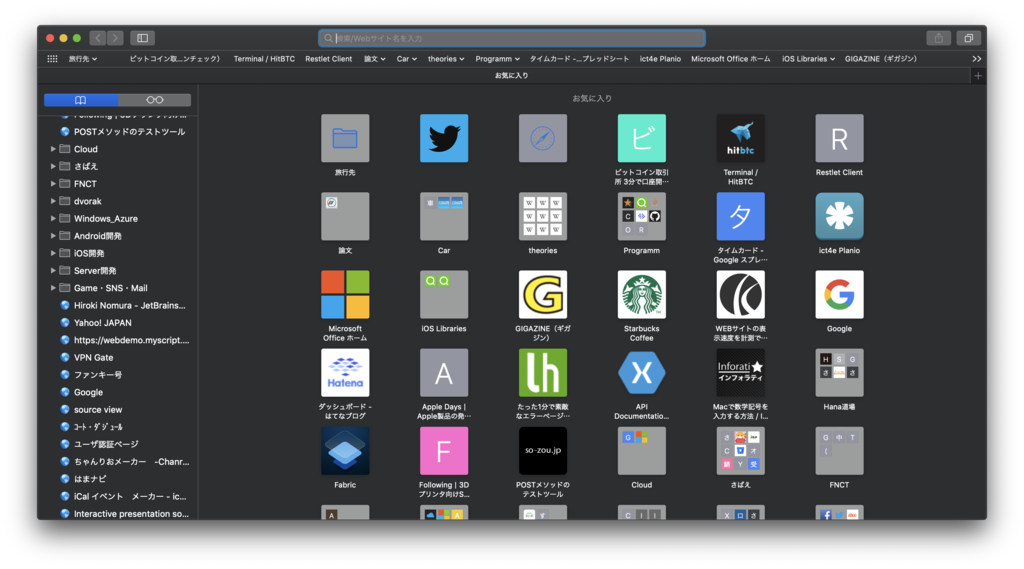Open the Terminal / HitBTC favorite tile
The height and width of the screenshot is (569, 1024).
tap(740, 138)
